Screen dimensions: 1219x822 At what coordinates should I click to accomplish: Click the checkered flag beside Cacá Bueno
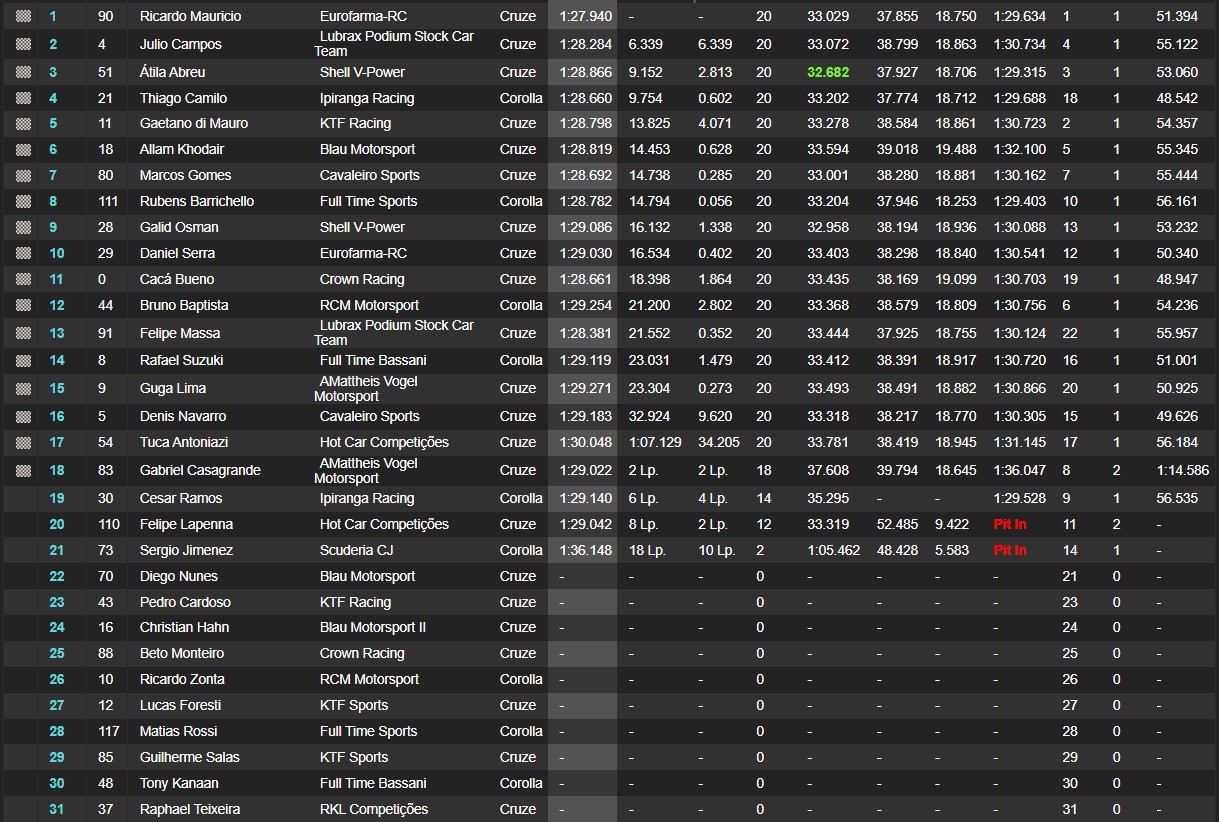pos(24,279)
